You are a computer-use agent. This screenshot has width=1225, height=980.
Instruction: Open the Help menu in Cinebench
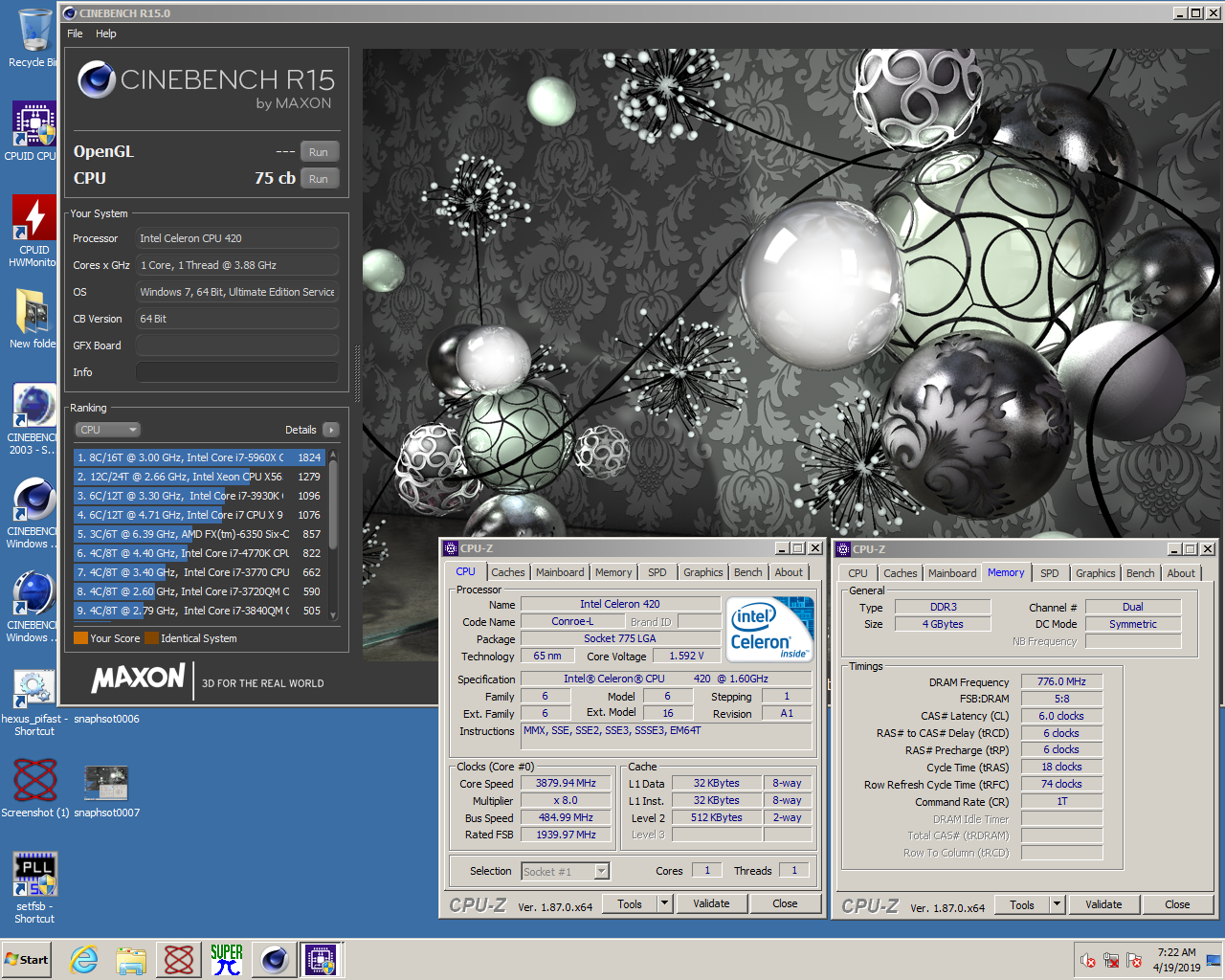point(106,33)
